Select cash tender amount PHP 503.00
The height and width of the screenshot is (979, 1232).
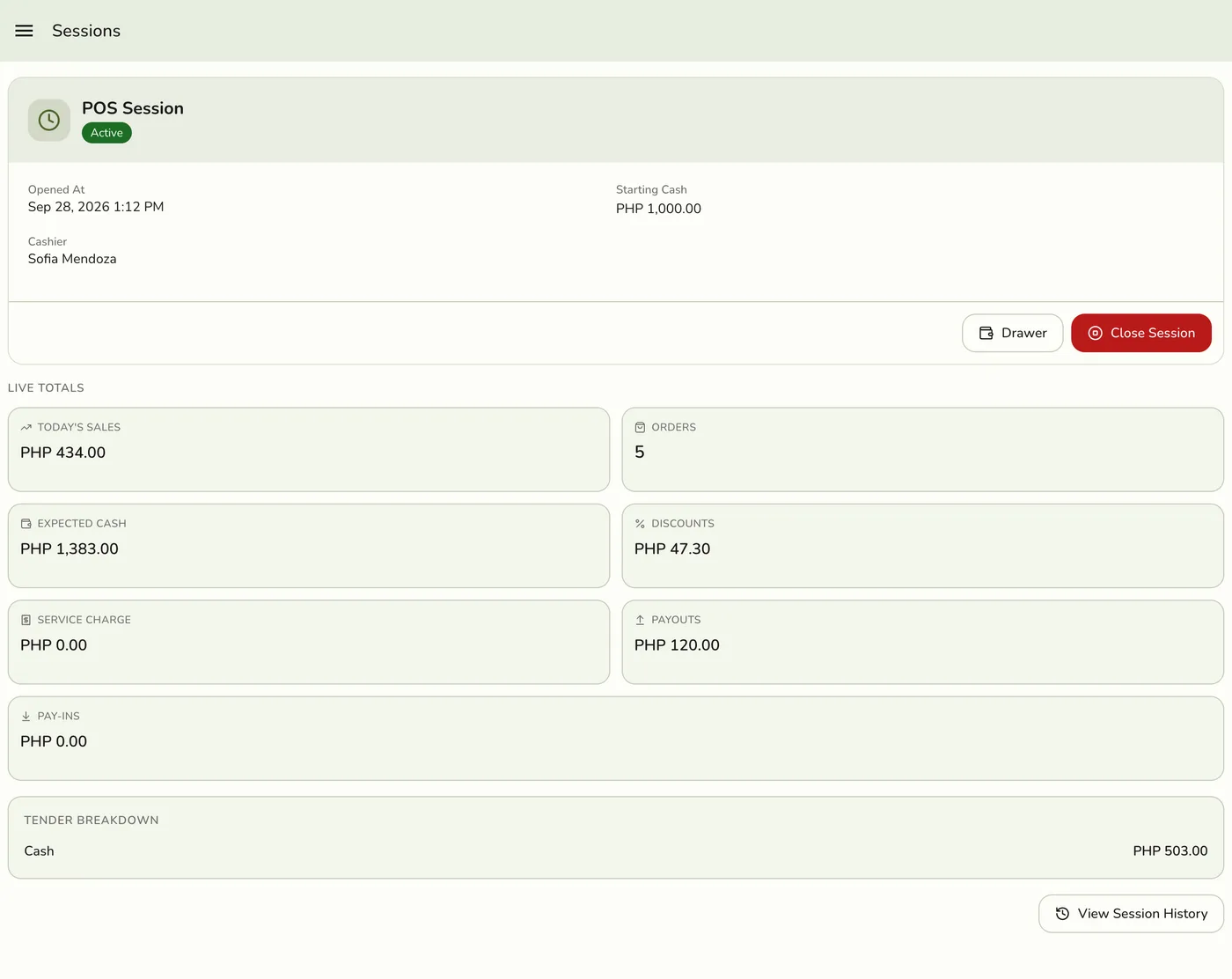pos(1170,851)
